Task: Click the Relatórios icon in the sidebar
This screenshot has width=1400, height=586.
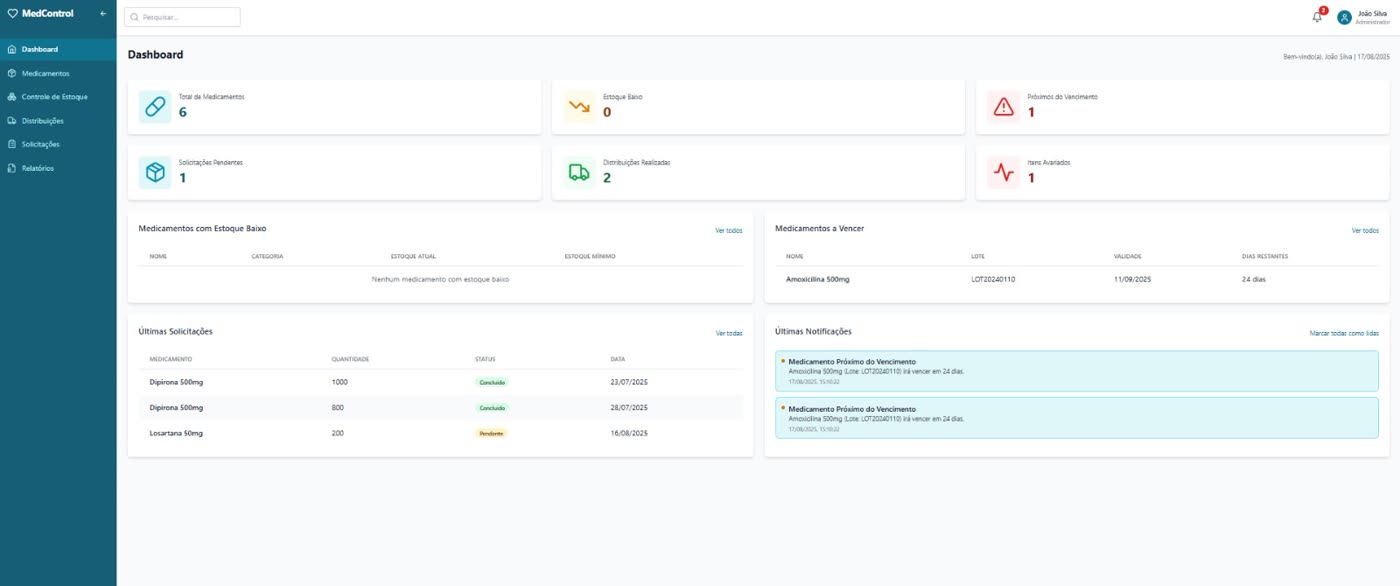Action: tap(11, 168)
